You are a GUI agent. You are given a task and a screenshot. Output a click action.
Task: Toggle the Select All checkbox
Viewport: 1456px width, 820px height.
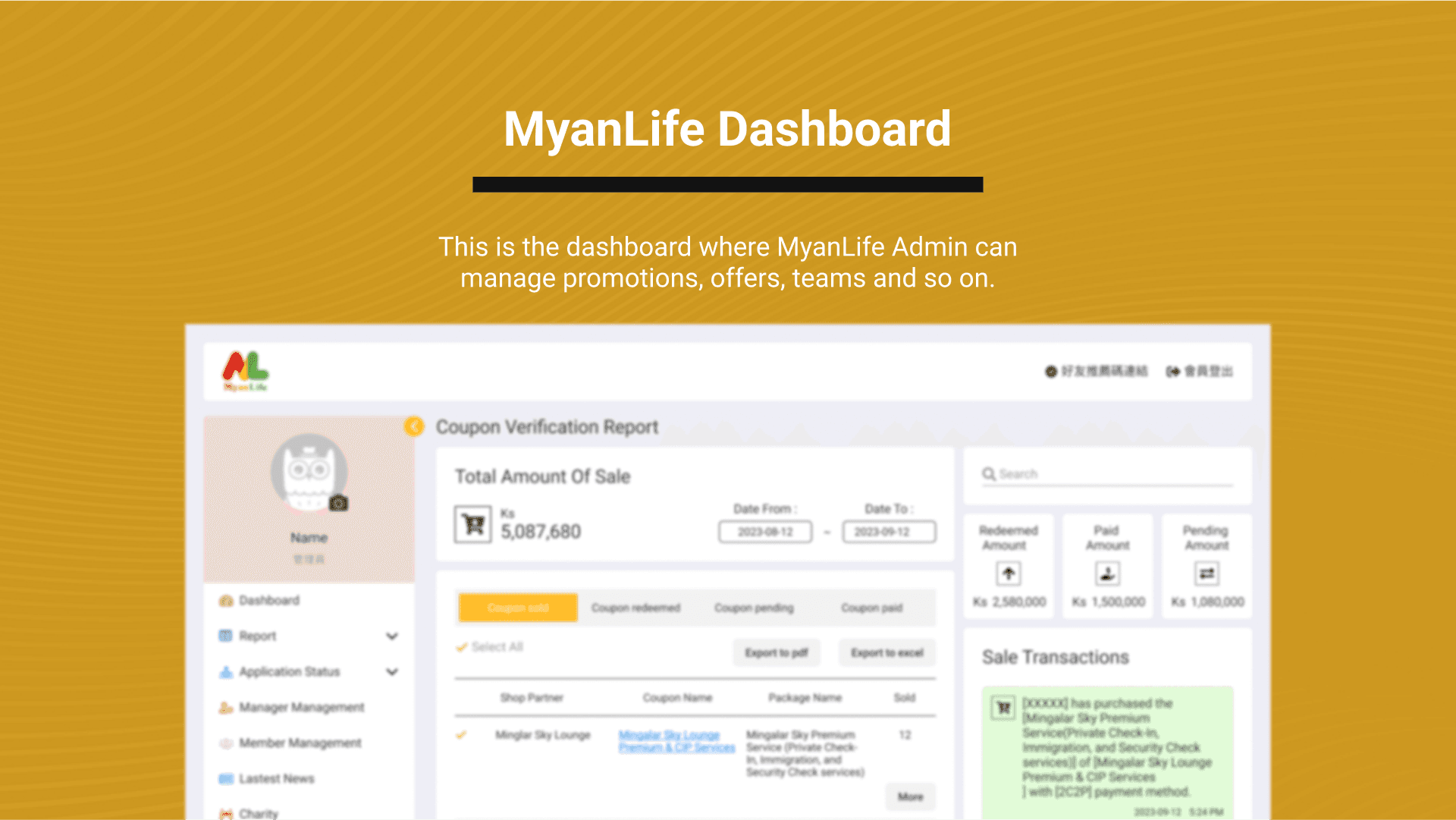coord(461,647)
